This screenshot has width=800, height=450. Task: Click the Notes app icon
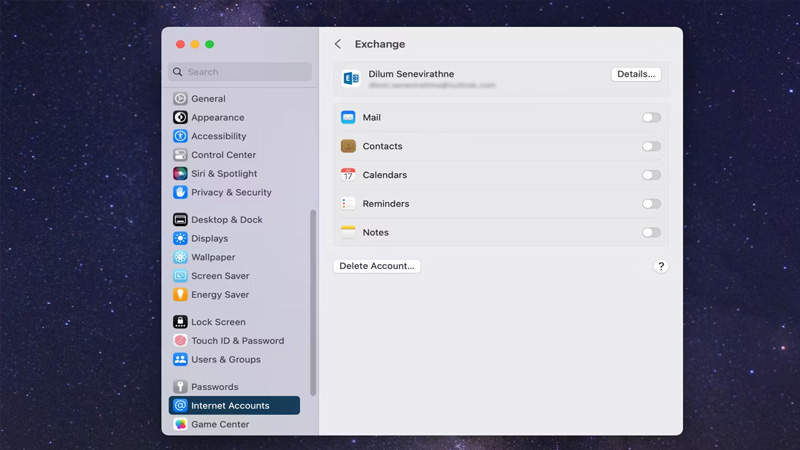[348, 232]
